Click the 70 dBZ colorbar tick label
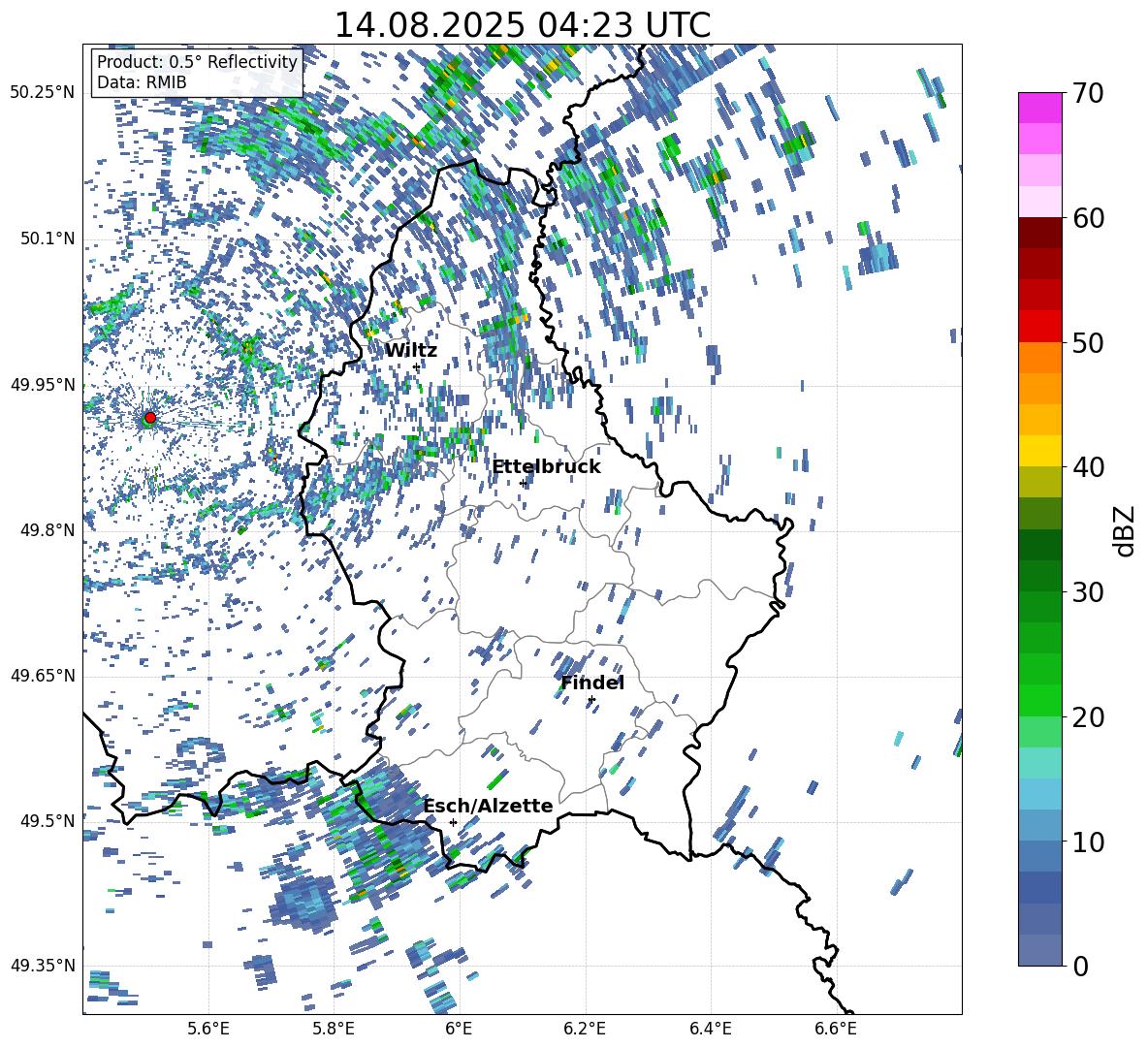Image resolution: width=1148 pixels, height=1048 pixels. 1088,93
